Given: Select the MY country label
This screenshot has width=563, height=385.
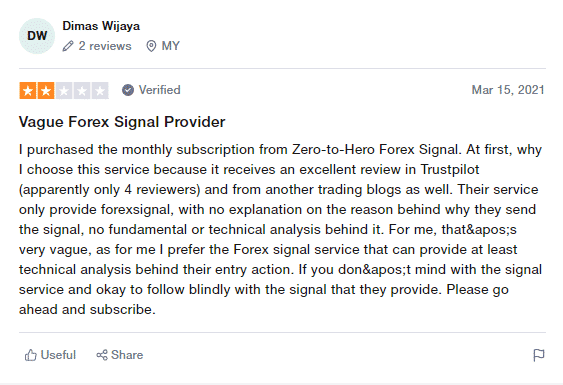Looking at the screenshot, I should [x=171, y=46].
